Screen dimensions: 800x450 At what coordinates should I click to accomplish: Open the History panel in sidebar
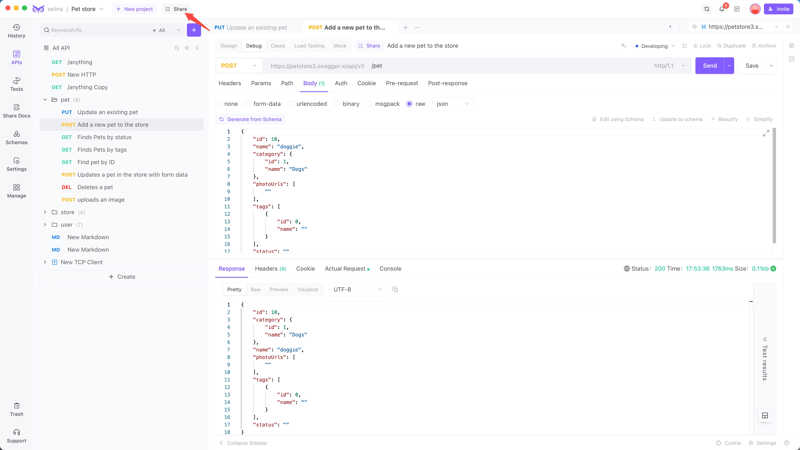coord(16,31)
